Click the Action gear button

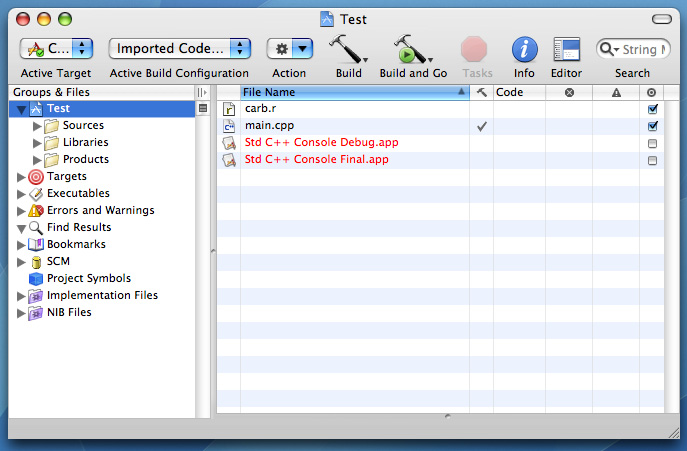click(289, 48)
